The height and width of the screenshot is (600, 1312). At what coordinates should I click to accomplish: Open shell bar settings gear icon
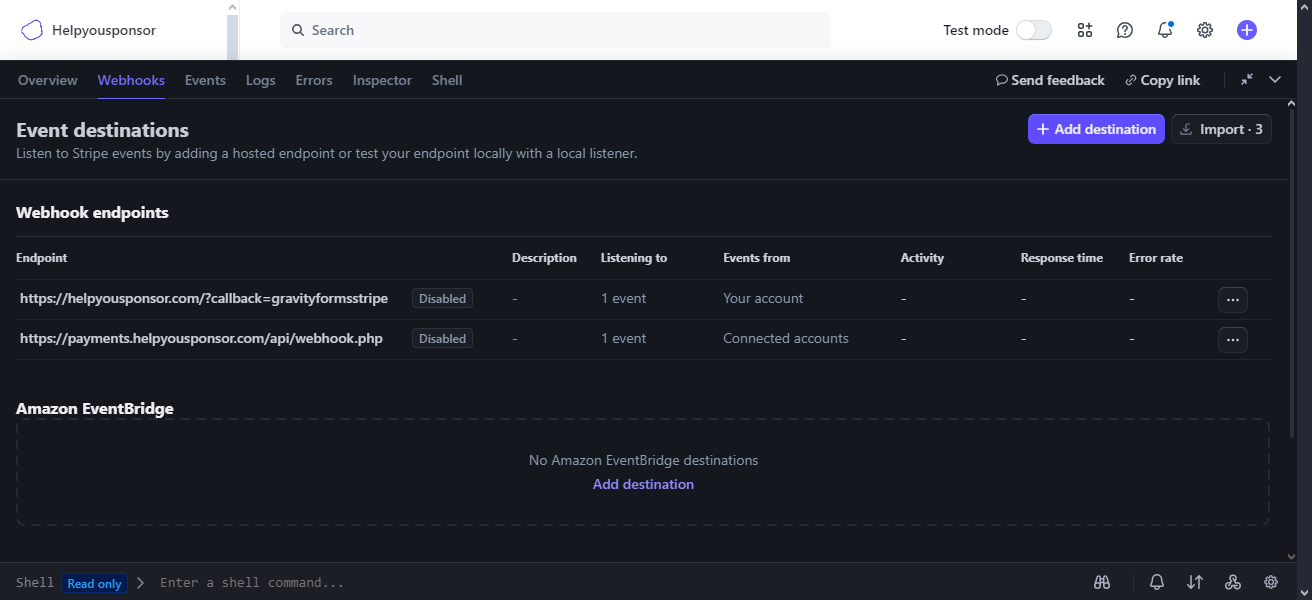1271,582
